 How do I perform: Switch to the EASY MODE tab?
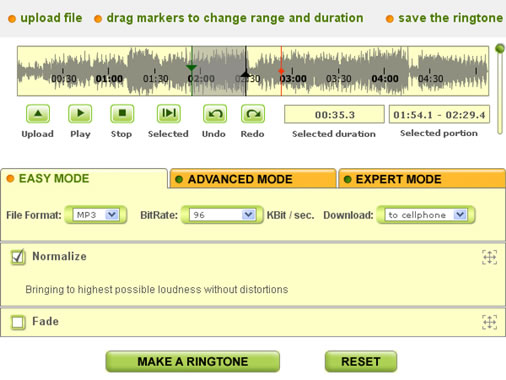point(84,179)
